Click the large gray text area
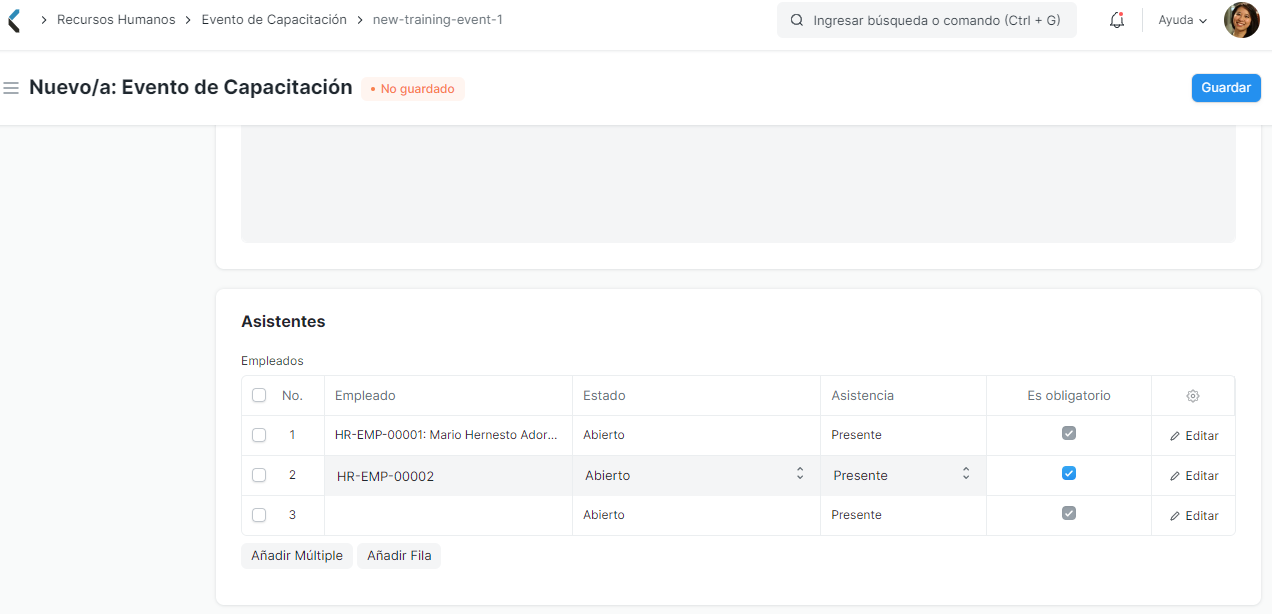The width and height of the screenshot is (1272, 614). (x=738, y=184)
